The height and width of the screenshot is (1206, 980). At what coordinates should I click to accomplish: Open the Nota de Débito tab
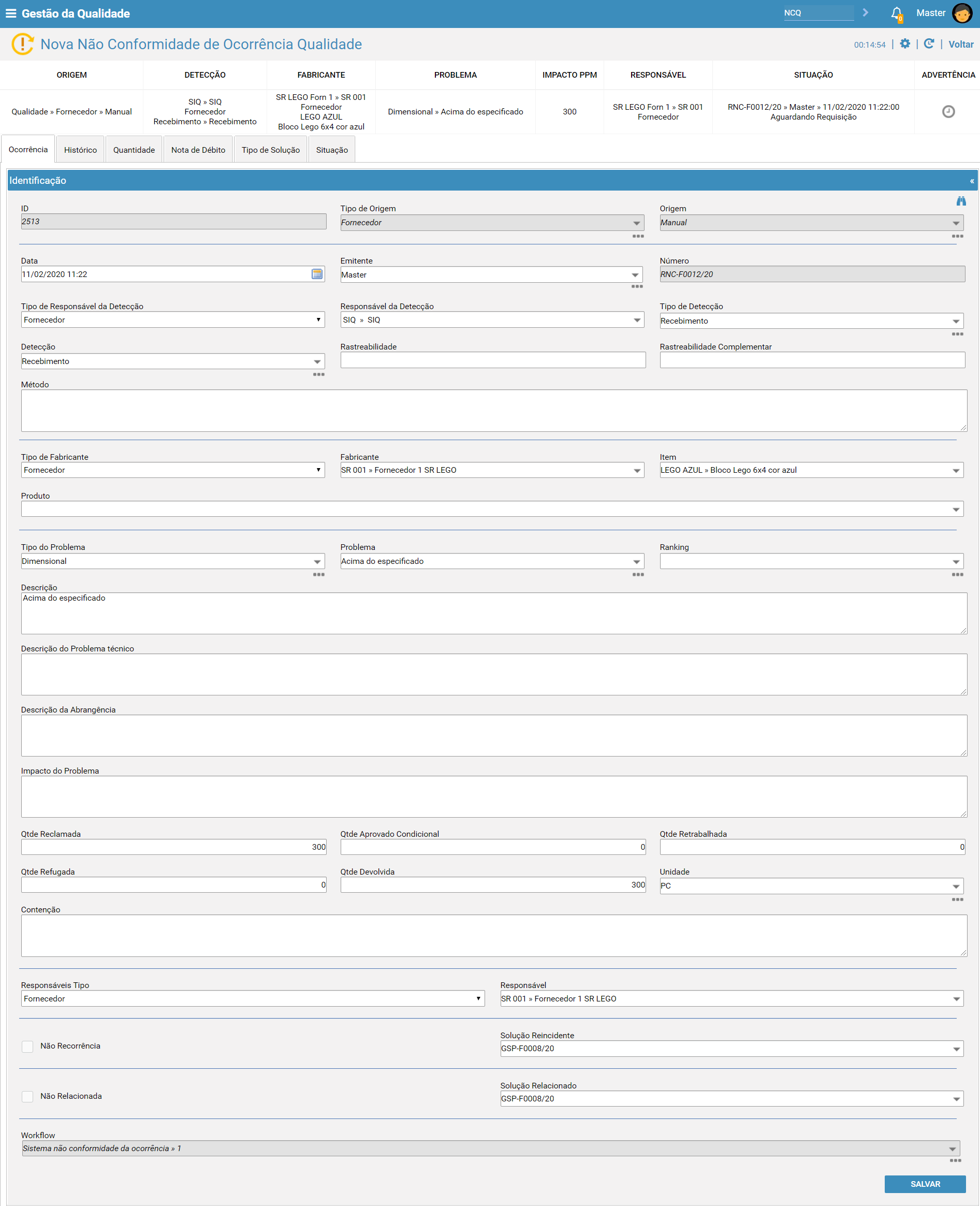pyautogui.click(x=198, y=150)
